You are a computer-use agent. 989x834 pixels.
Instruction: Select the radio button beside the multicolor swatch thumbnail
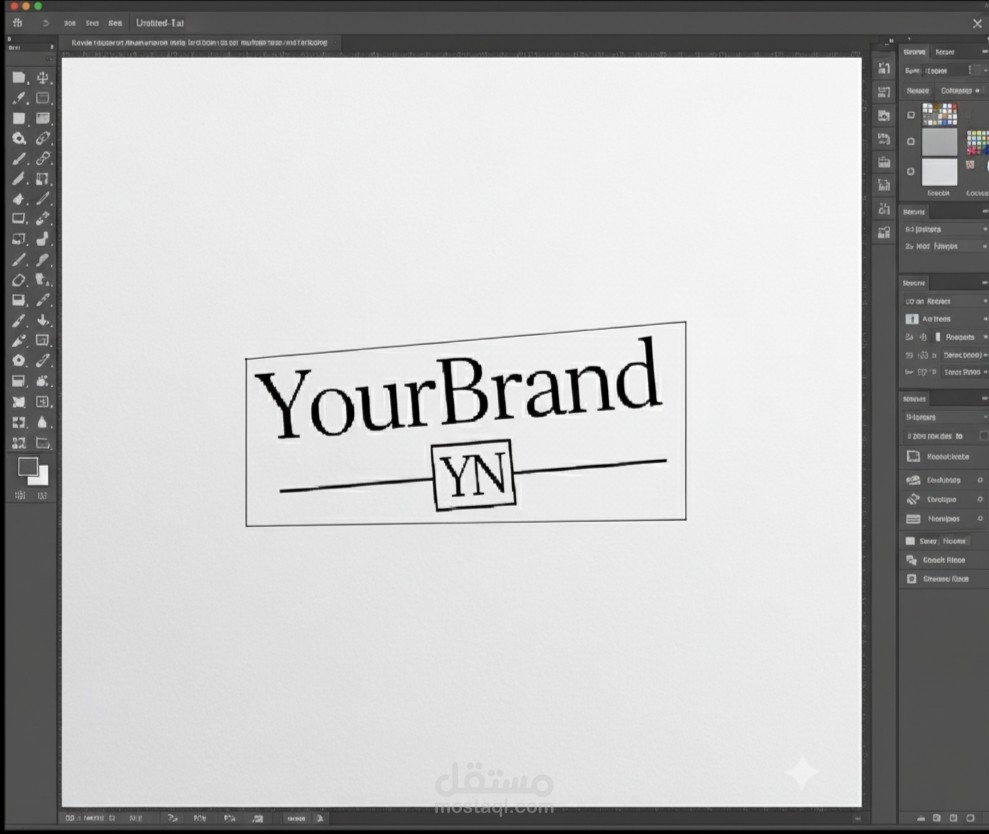click(911, 115)
